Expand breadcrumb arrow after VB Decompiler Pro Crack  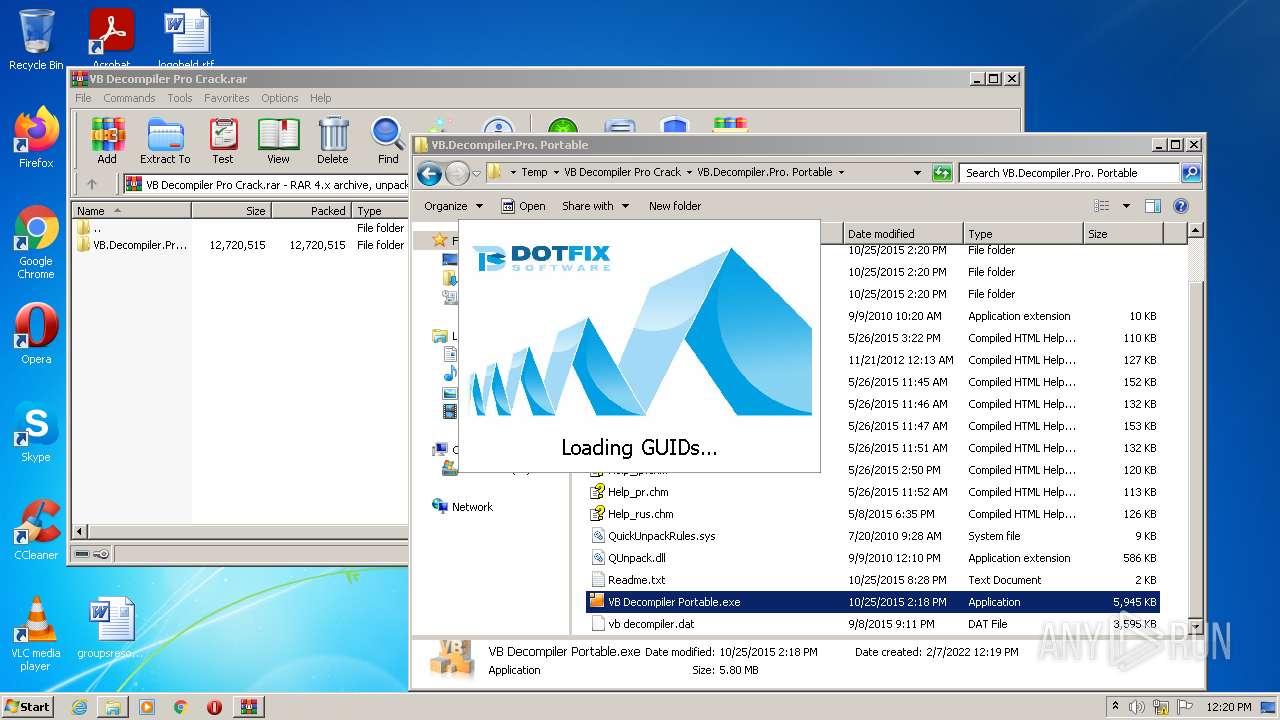688,173
